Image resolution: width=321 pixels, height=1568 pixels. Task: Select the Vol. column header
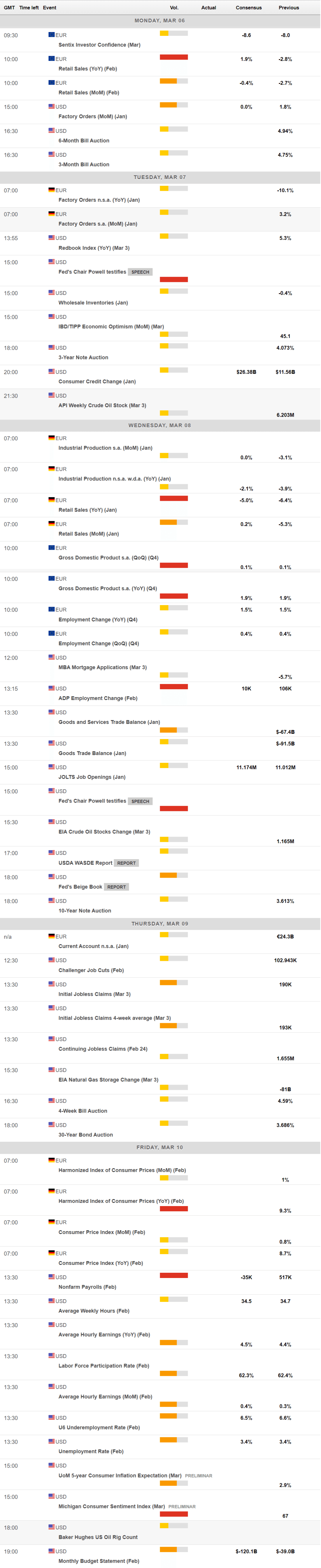coord(174,8)
